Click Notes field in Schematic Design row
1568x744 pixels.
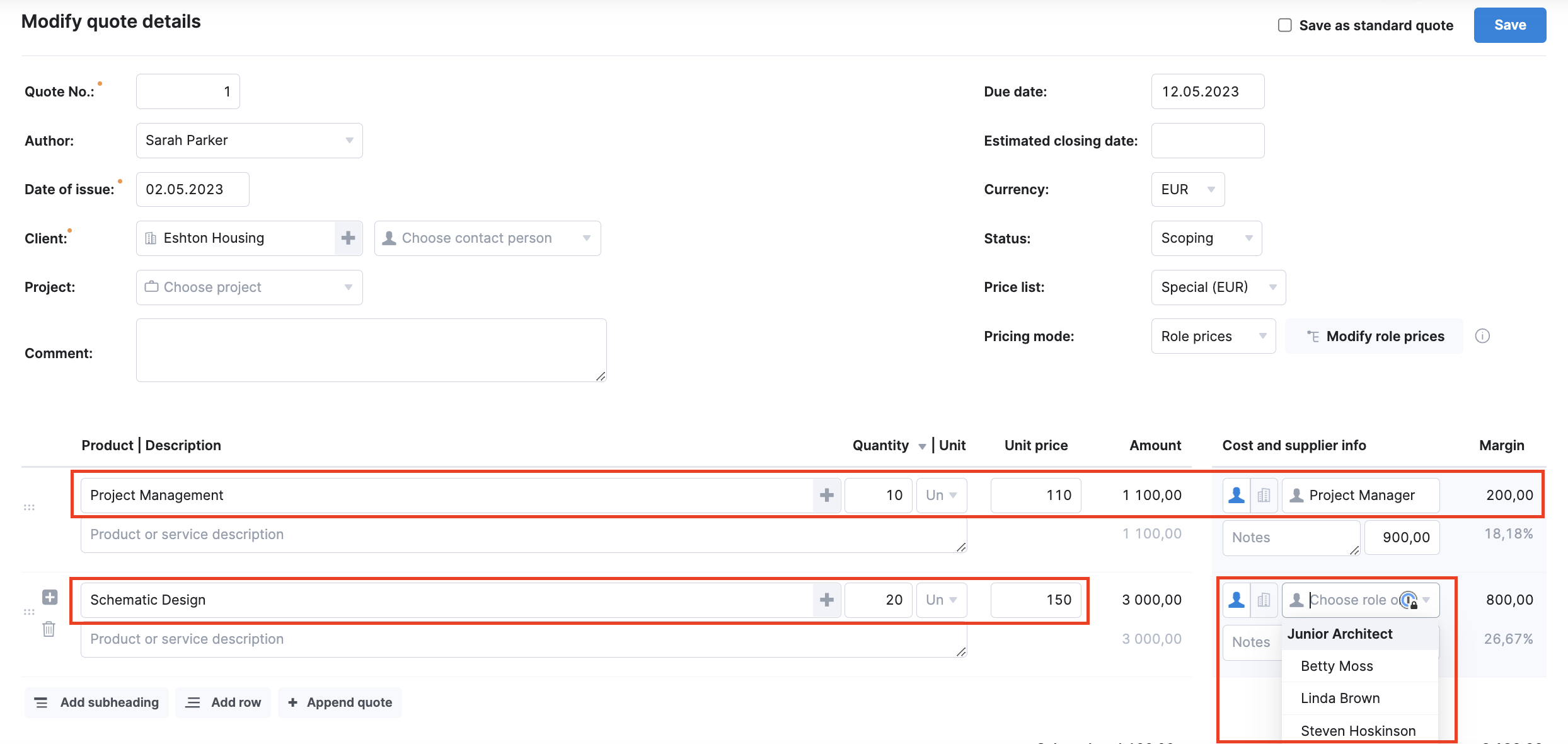click(x=1252, y=642)
